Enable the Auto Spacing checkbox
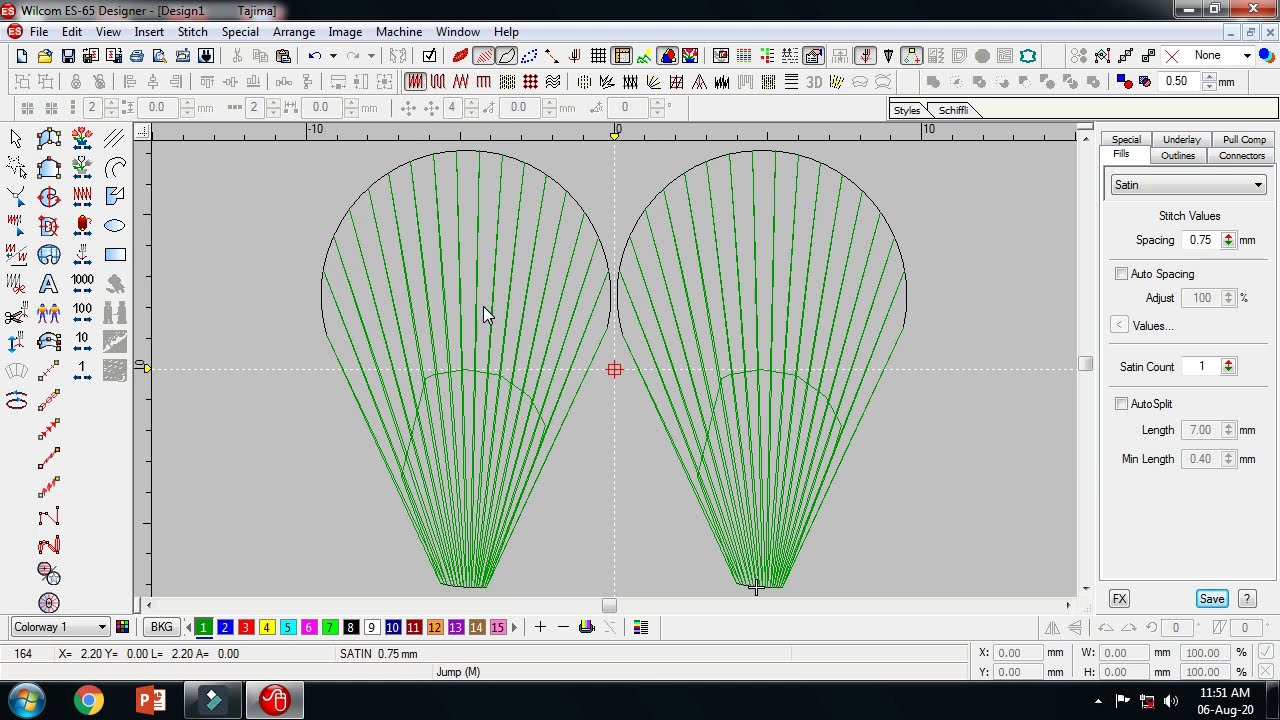Screen dimensions: 1280x720 [1122, 274]
